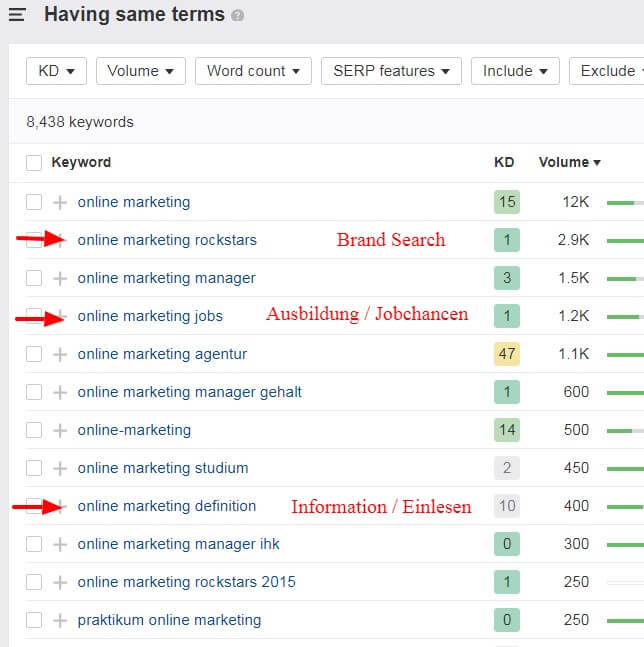Open the hamburger menu icon
This screenshot has height=647, width=644.
coord(17,15)
